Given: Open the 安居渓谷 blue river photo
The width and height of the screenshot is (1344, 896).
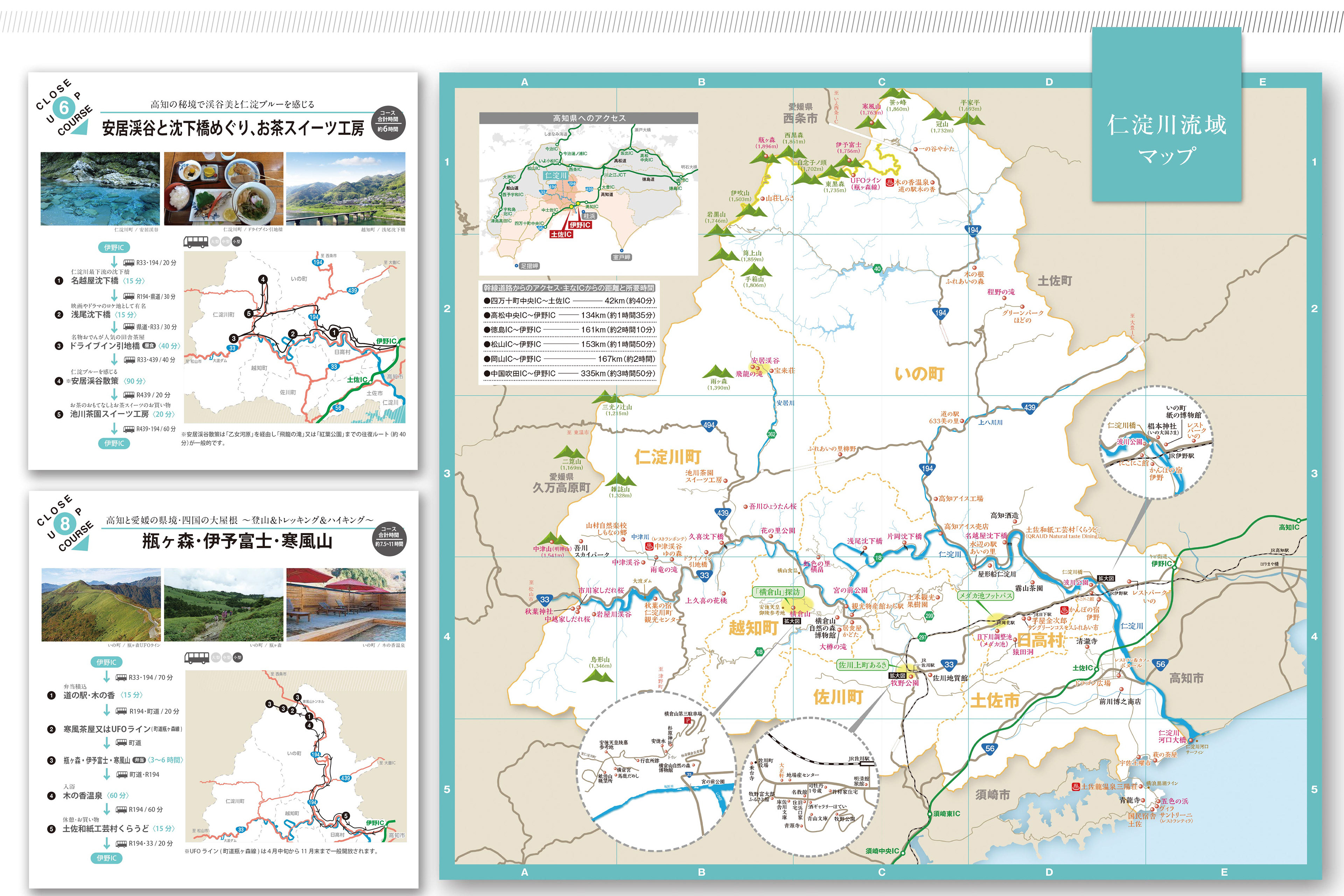Looking at the screenshot, I should click(x=100, y=189).
